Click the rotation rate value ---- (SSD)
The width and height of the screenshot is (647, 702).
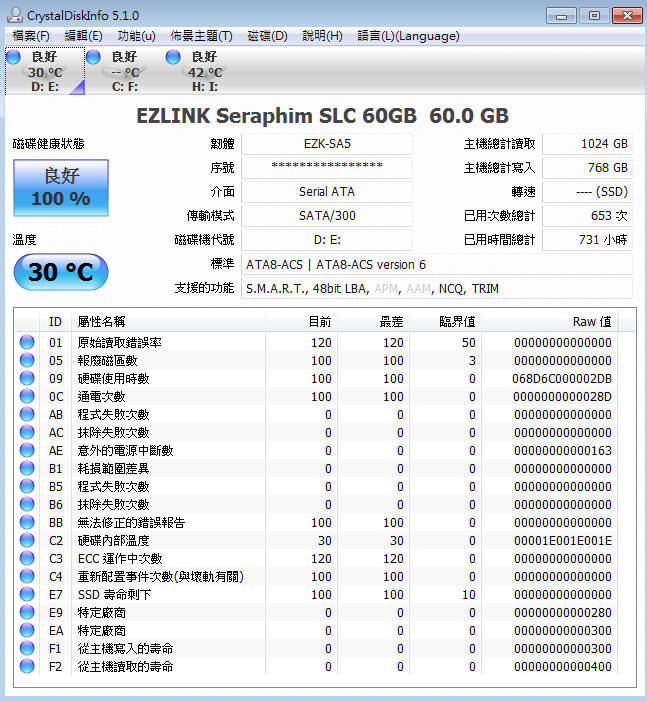click(x=587, y=192)
